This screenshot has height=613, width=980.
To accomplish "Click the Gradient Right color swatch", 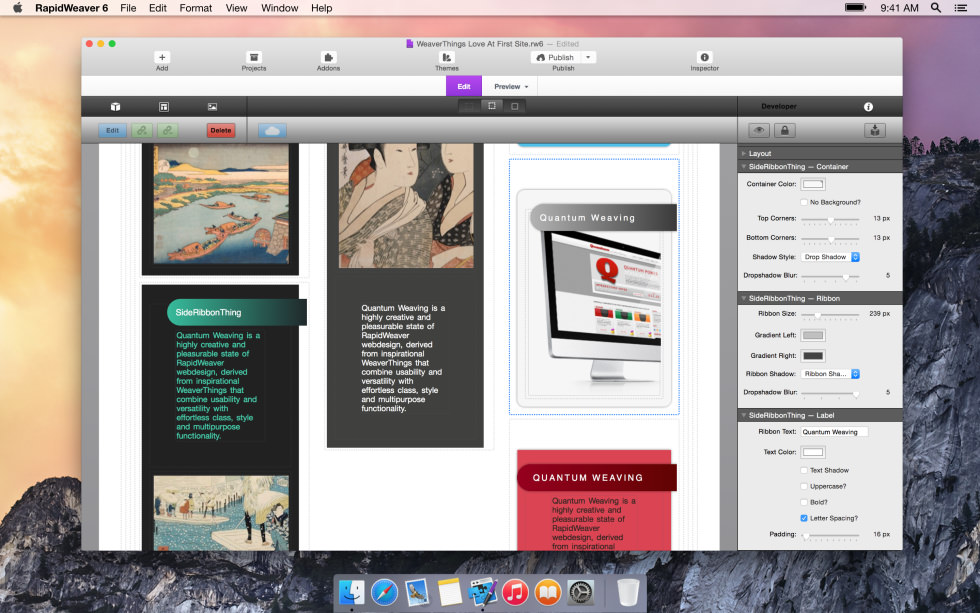I will click(x=813, y=356).
